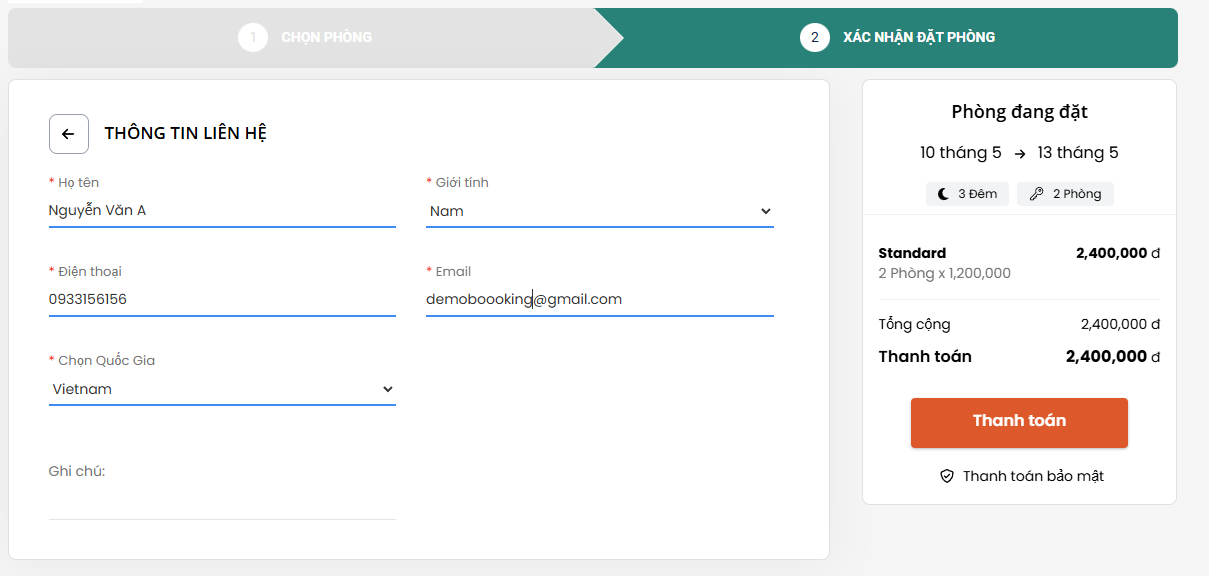
Task: Click the key icon beside 2 Phòng
Action: (x=1036, y=194)
